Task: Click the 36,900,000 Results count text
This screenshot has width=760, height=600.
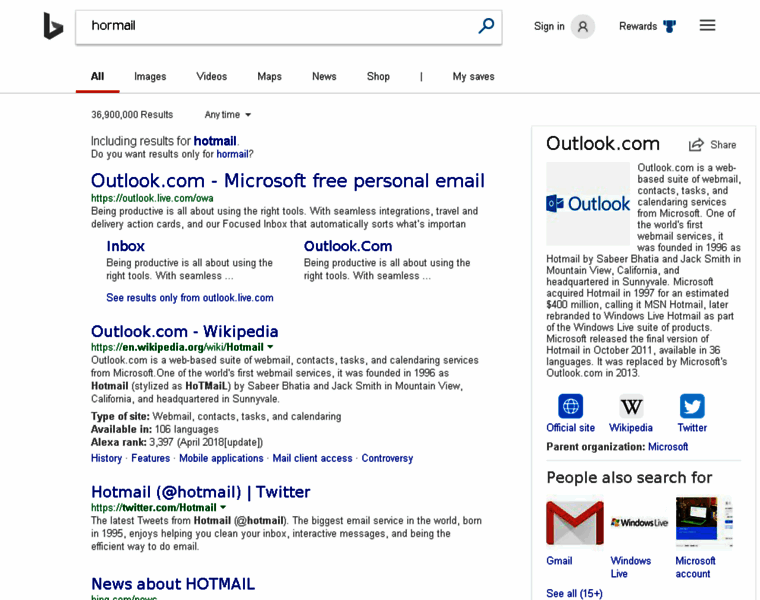Action: (132, 115)
